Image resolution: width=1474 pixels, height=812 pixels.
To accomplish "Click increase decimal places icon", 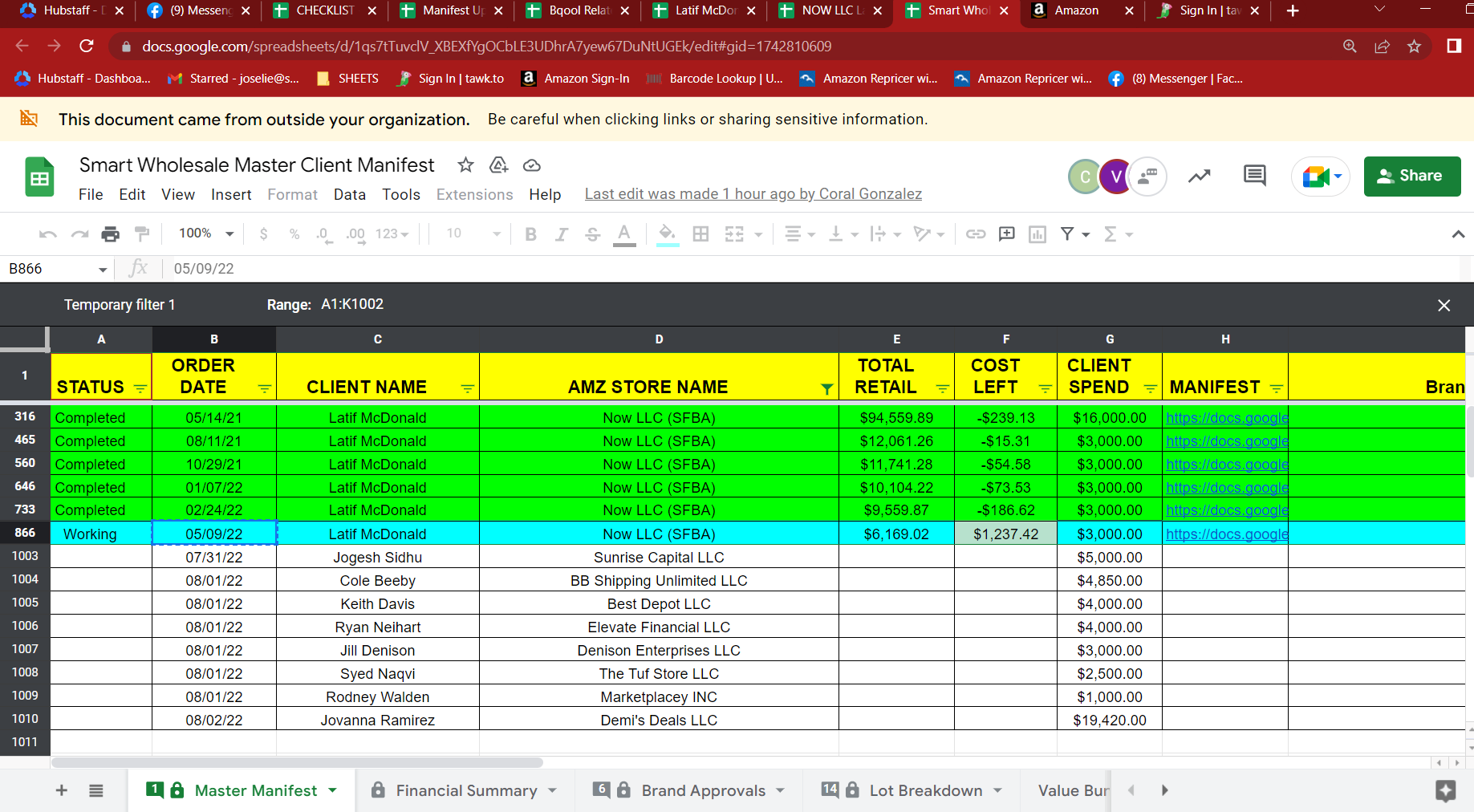I will [355, 234].
